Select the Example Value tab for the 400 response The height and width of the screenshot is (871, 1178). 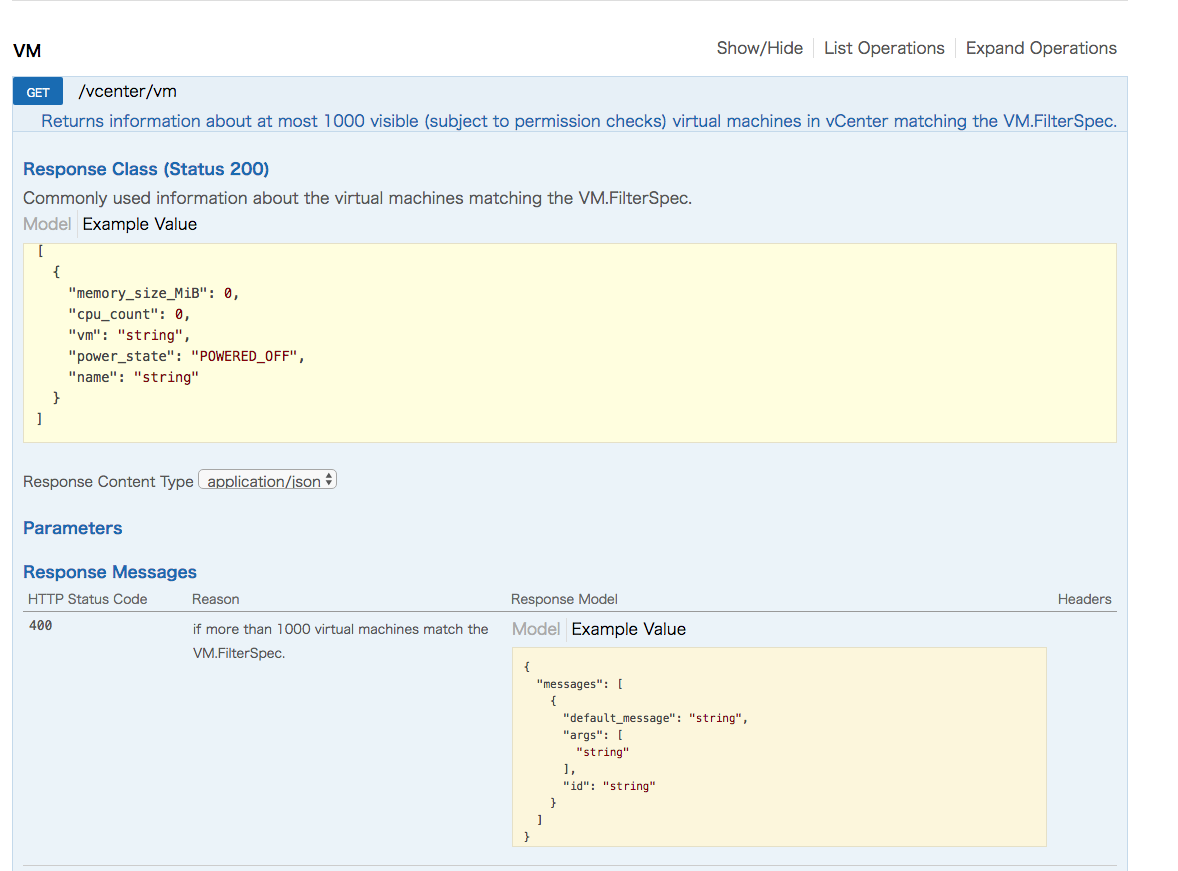(x=628, y=629)
